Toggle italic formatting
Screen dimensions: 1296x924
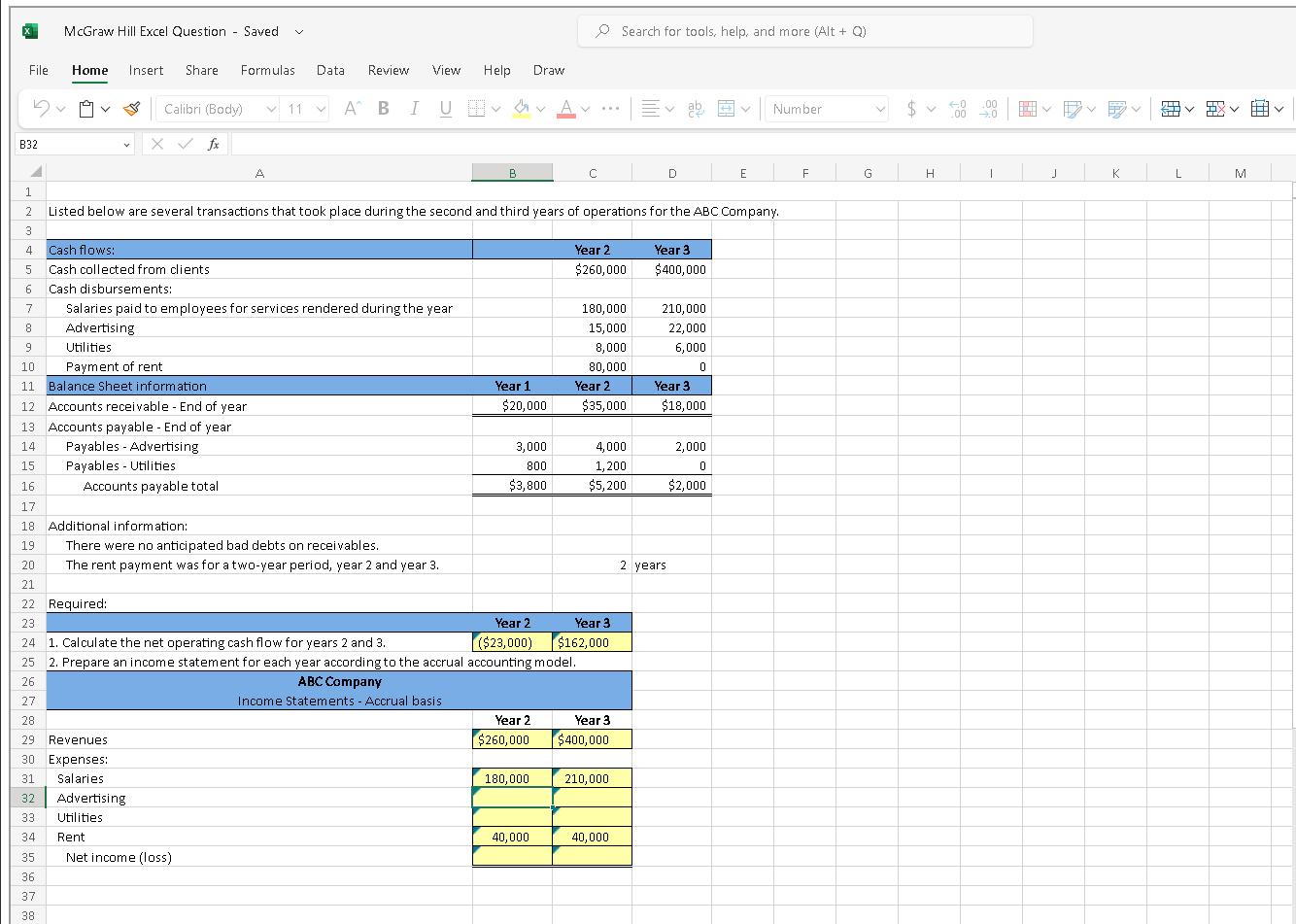coord(414,108)
